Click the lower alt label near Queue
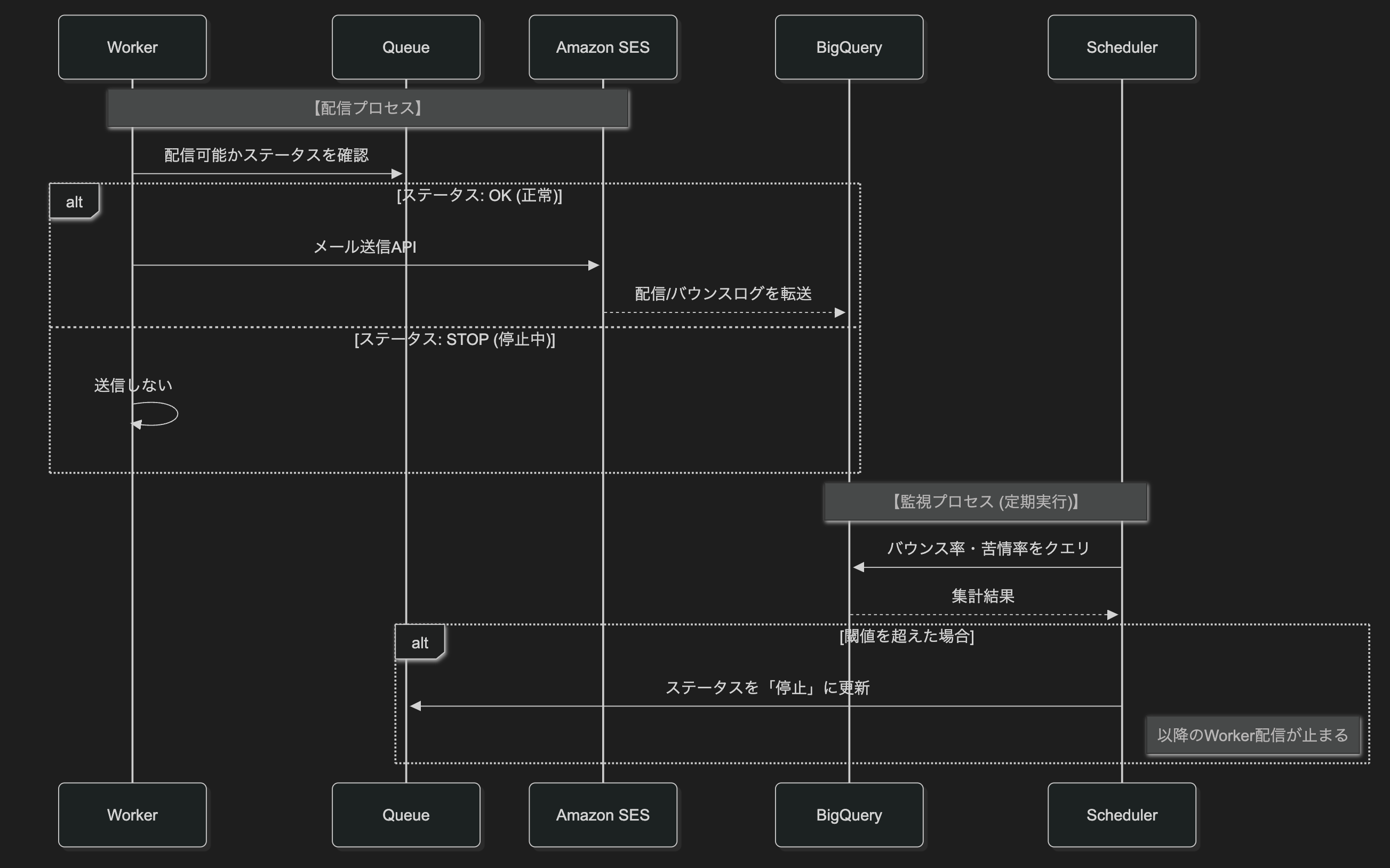This screenshot has height=868, width=1390. coord(420,642)
